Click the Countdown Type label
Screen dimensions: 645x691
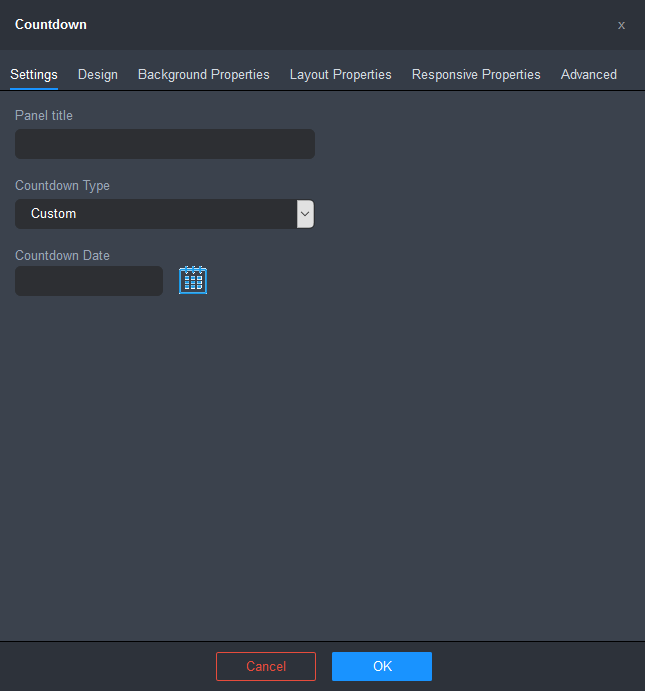[x=62, y=186]
